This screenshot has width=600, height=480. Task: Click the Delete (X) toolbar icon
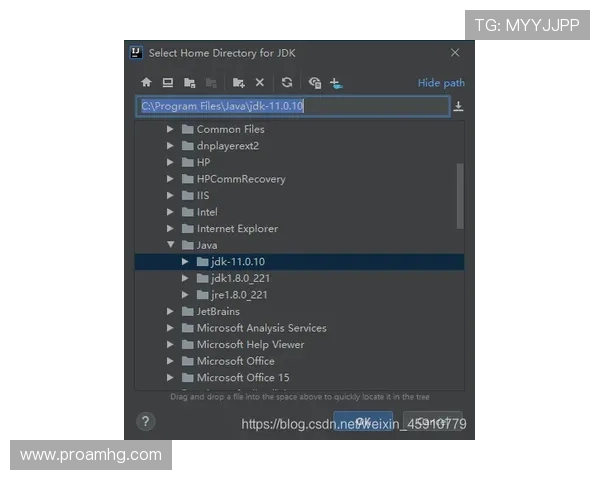click(260, 83)
